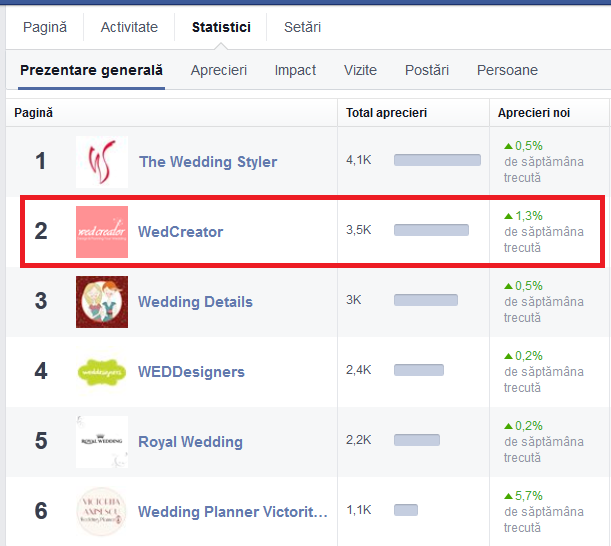Open the Impact statistics sub-tab
The image size is (611, 546).
tap(295, 70)
